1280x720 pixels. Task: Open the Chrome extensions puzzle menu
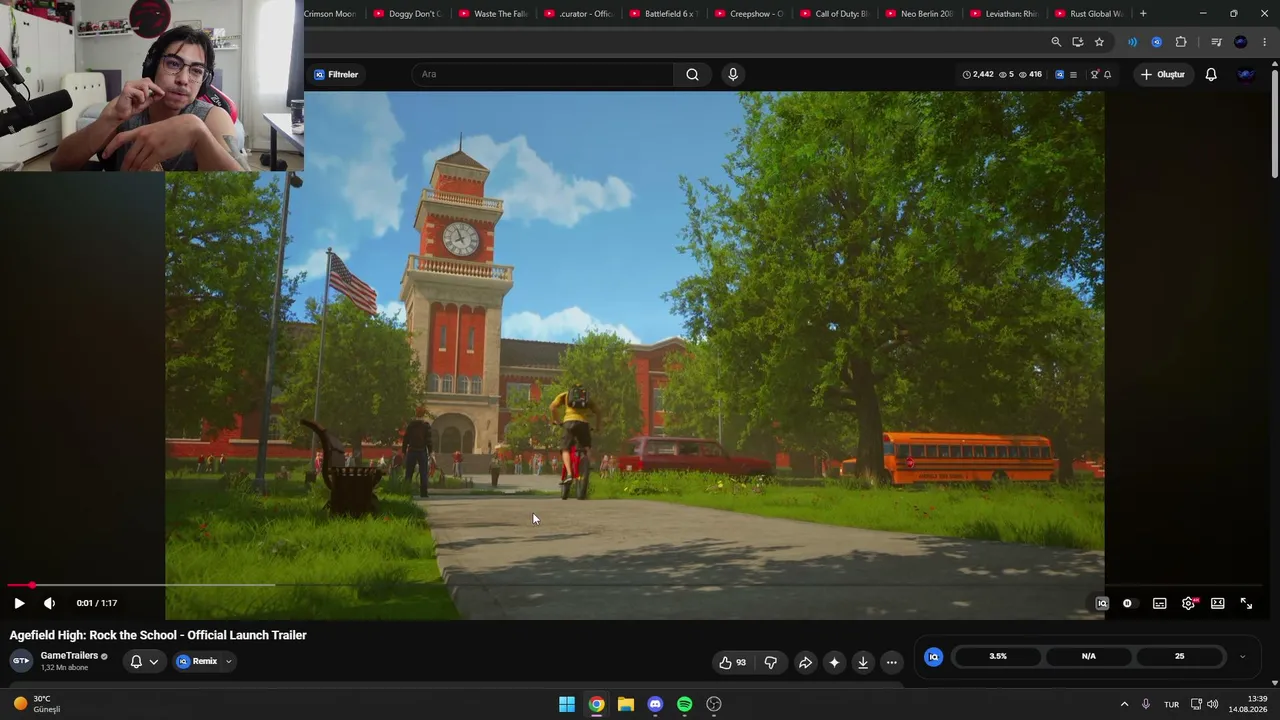(1181, 42)
